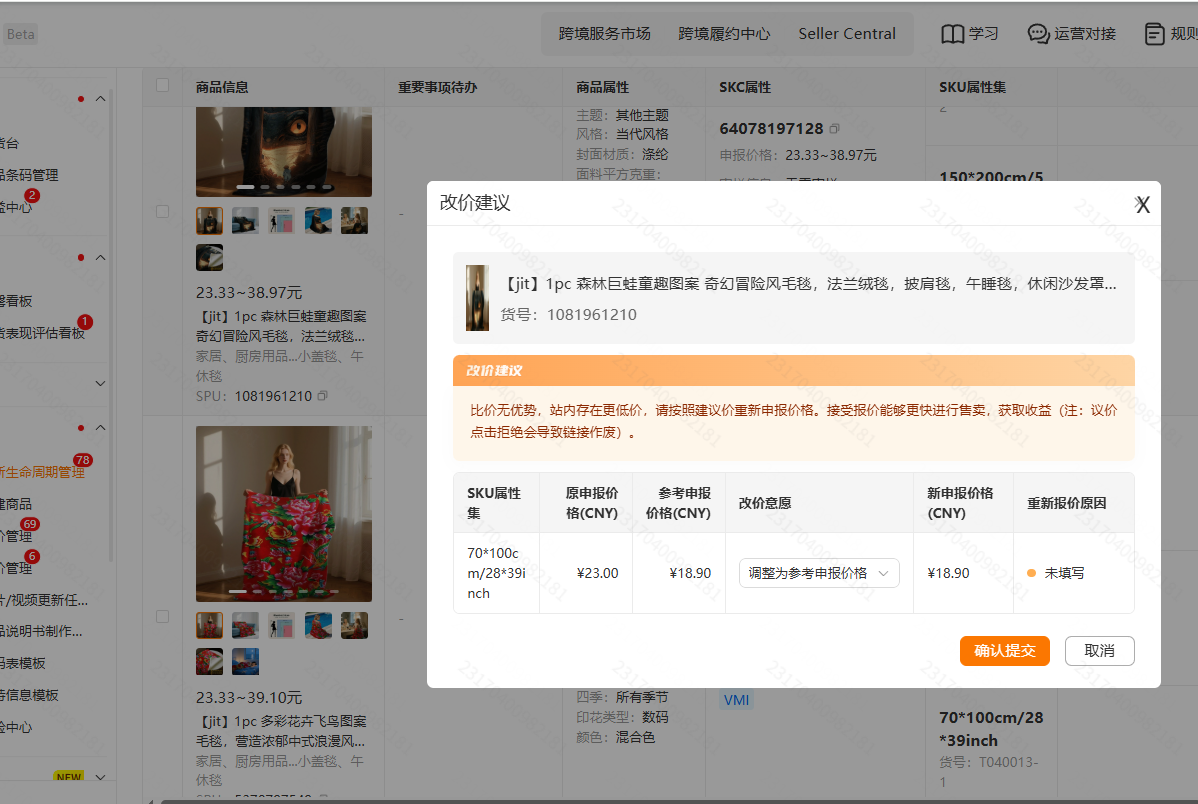Click the 规则 document icon
The height and width of the screenshot is (804, 1198).
(x=1154, y=34)
